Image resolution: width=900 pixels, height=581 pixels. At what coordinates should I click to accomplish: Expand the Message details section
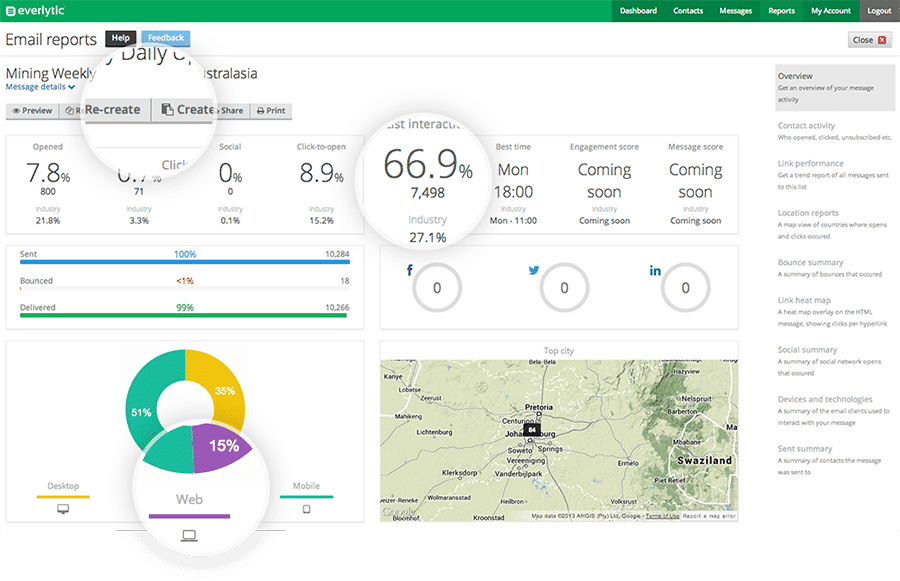coord(38,87)
